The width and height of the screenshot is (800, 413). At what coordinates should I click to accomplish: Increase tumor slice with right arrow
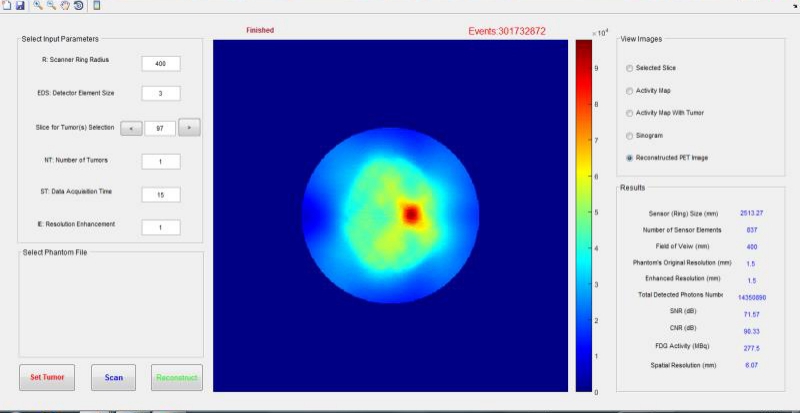pyautogui.click(x=190, y=127)
